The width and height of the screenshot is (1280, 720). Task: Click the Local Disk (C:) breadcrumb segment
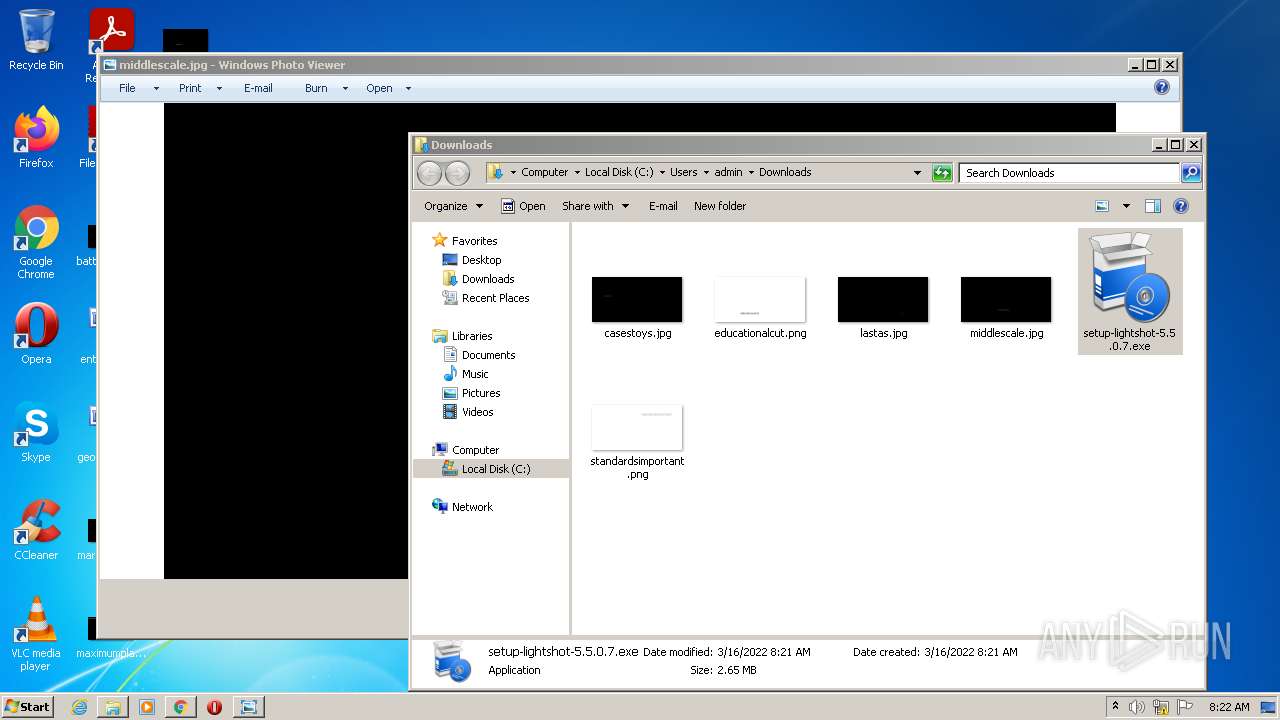(619, 172)
